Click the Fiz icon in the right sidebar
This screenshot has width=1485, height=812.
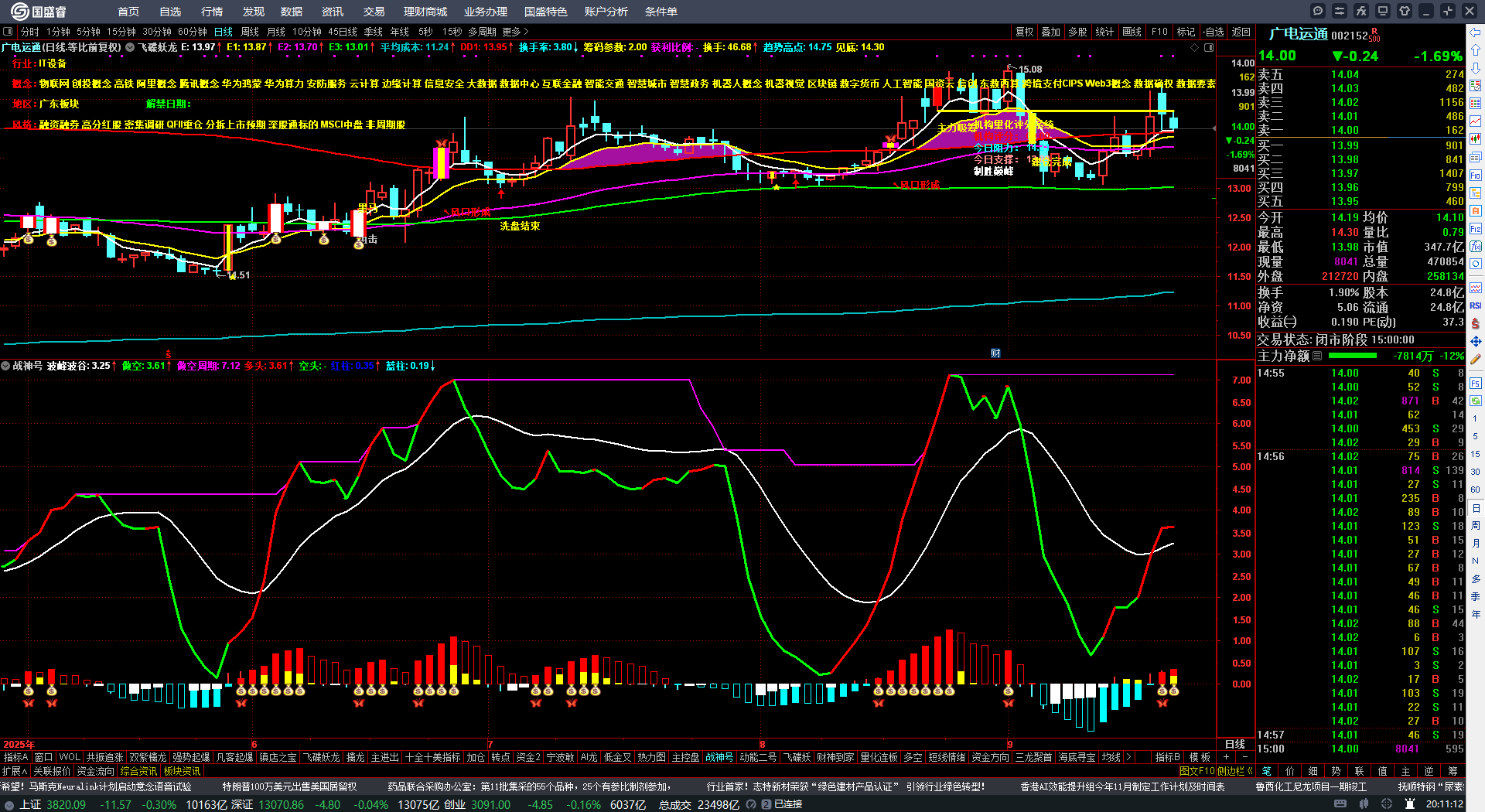click(x=1476, y=229)
